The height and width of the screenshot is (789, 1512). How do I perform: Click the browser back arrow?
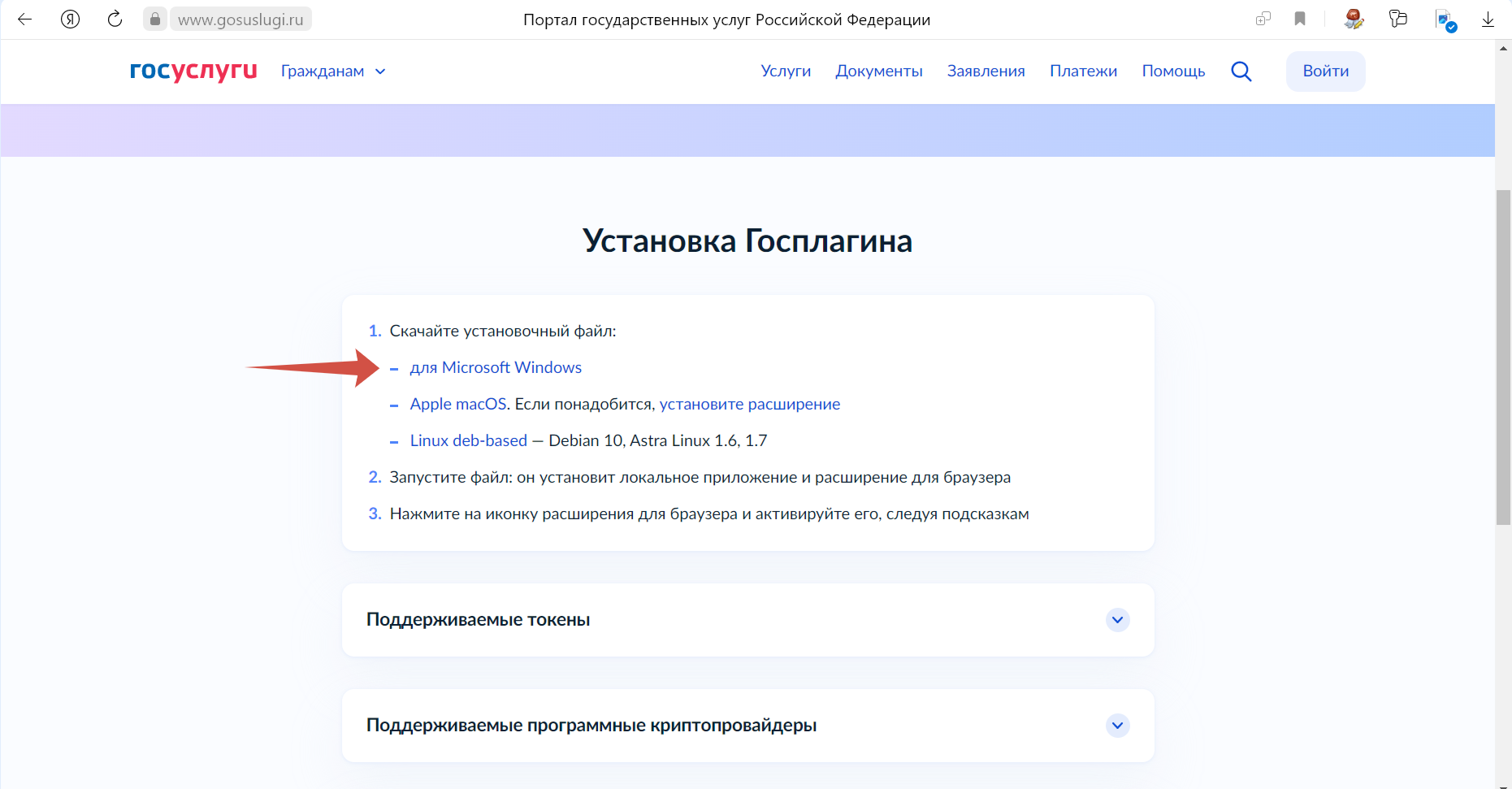click(24, 20)
